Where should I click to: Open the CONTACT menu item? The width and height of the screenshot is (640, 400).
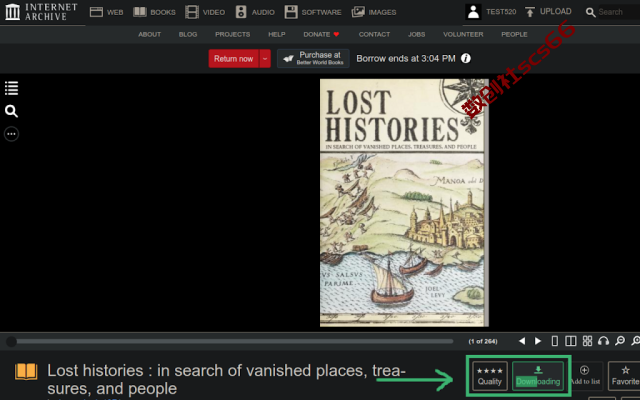374,34
